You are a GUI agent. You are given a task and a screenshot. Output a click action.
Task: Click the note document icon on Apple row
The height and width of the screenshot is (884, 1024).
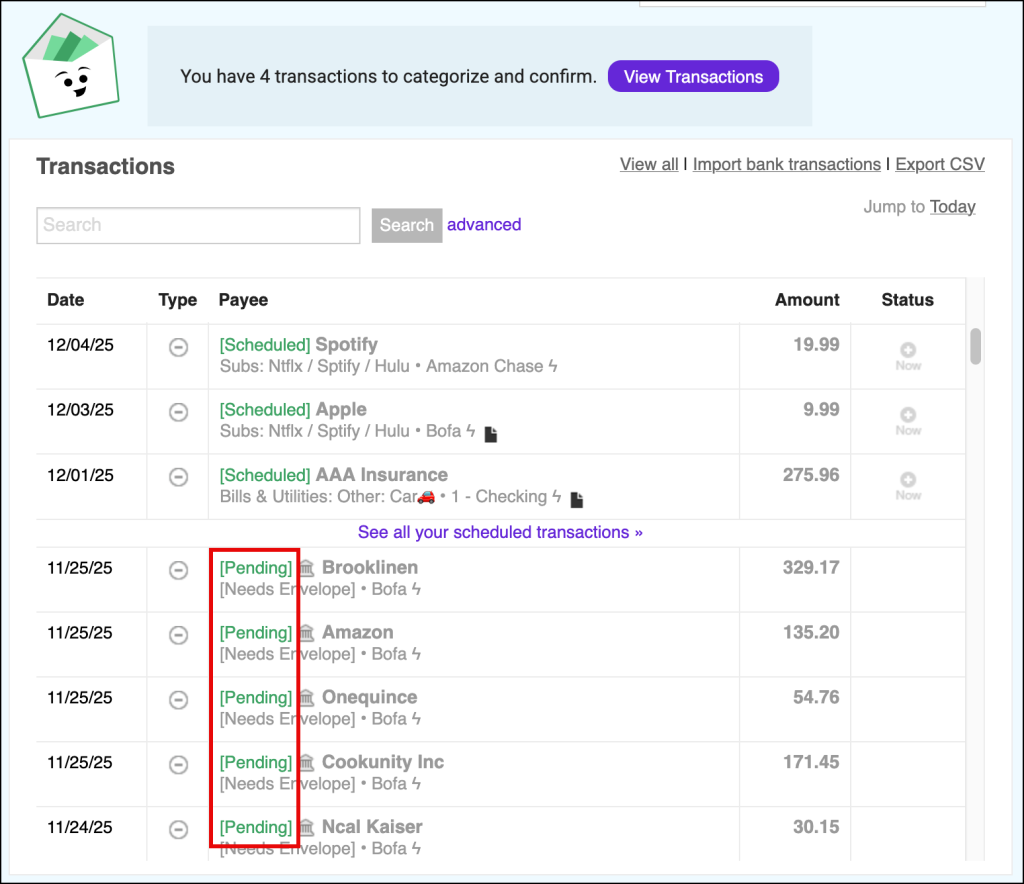click(491, 433)
